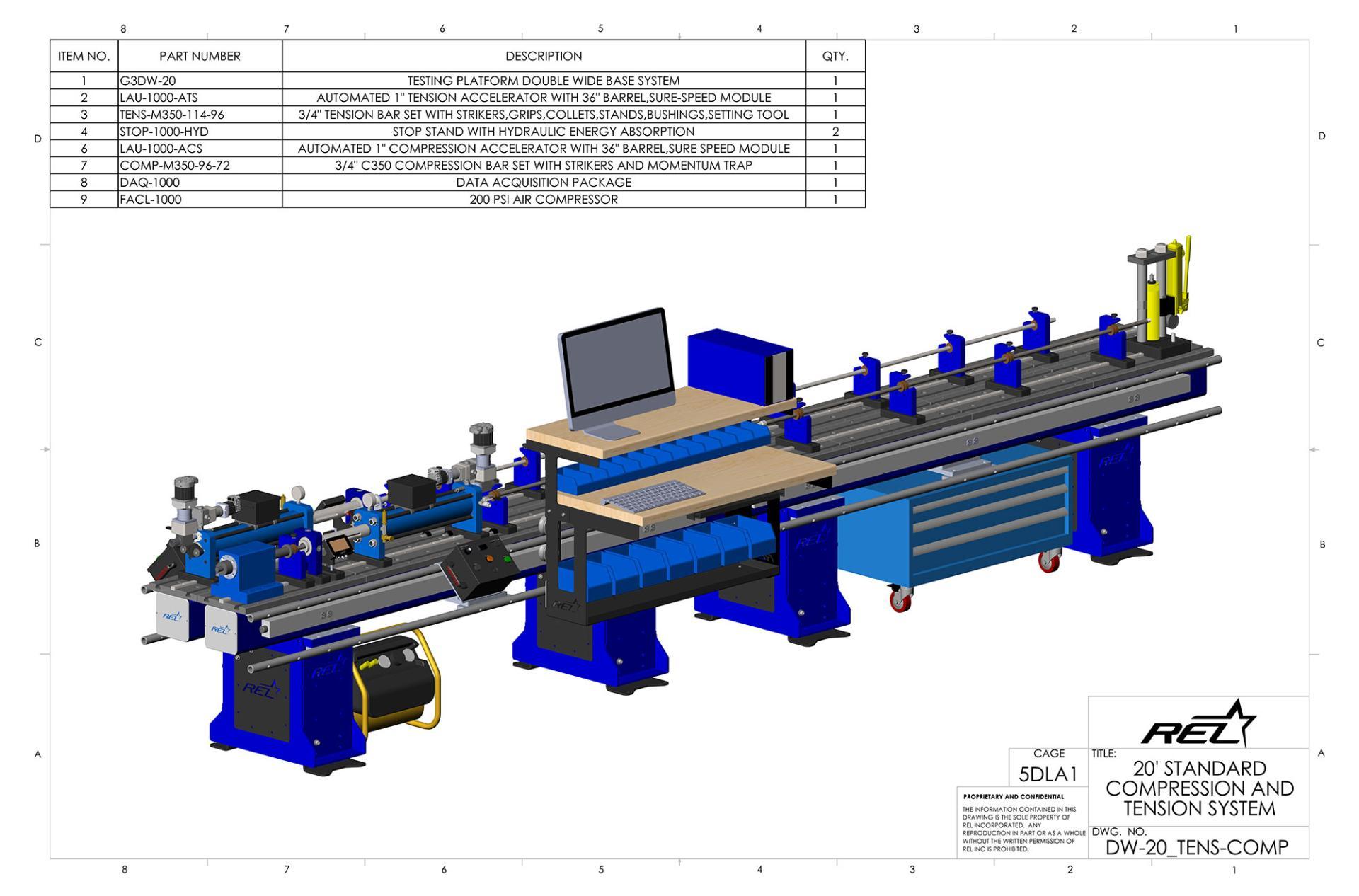Select part number STOP-1000-HYD
1359x896 pixels.
(200, 132)
